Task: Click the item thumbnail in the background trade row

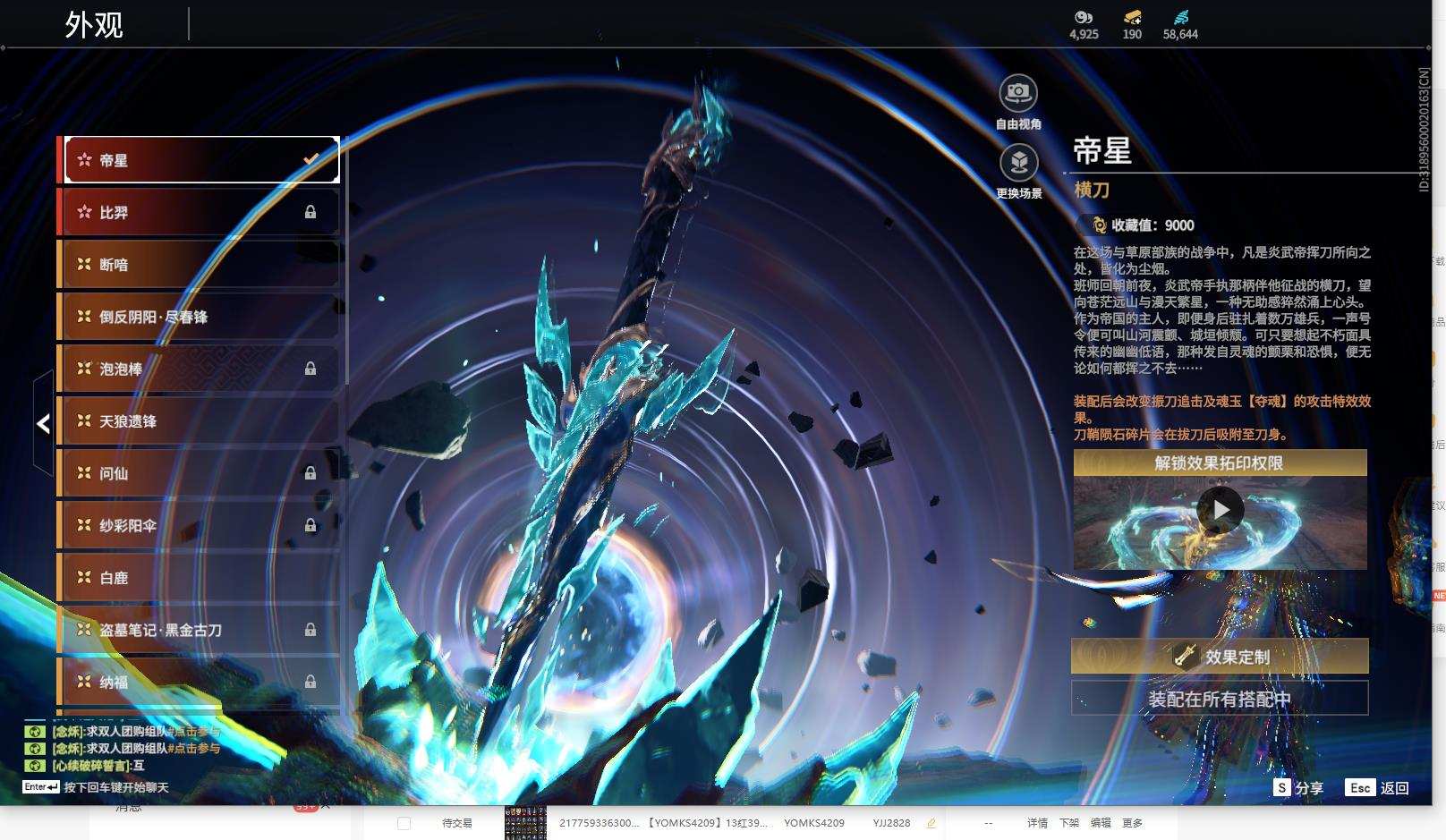Action: (x=525, y=823)
